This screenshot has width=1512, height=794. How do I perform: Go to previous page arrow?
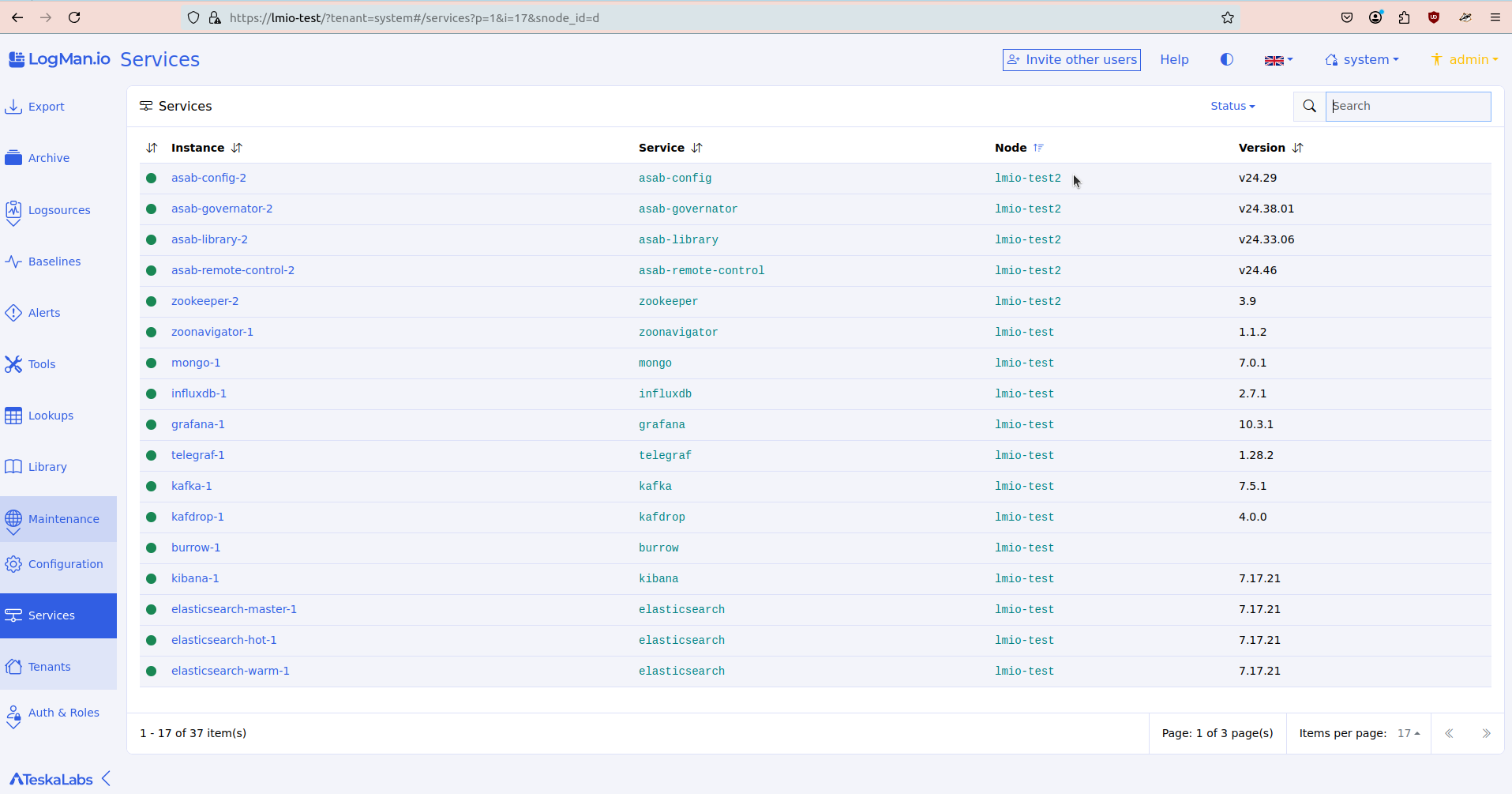pyautogui.click(x=1449, y=733)
